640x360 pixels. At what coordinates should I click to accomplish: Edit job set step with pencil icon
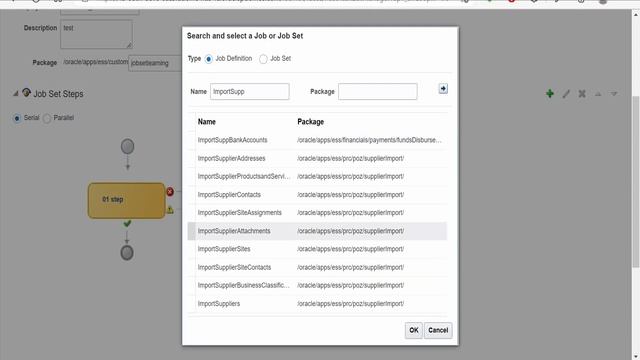point(566,94)
